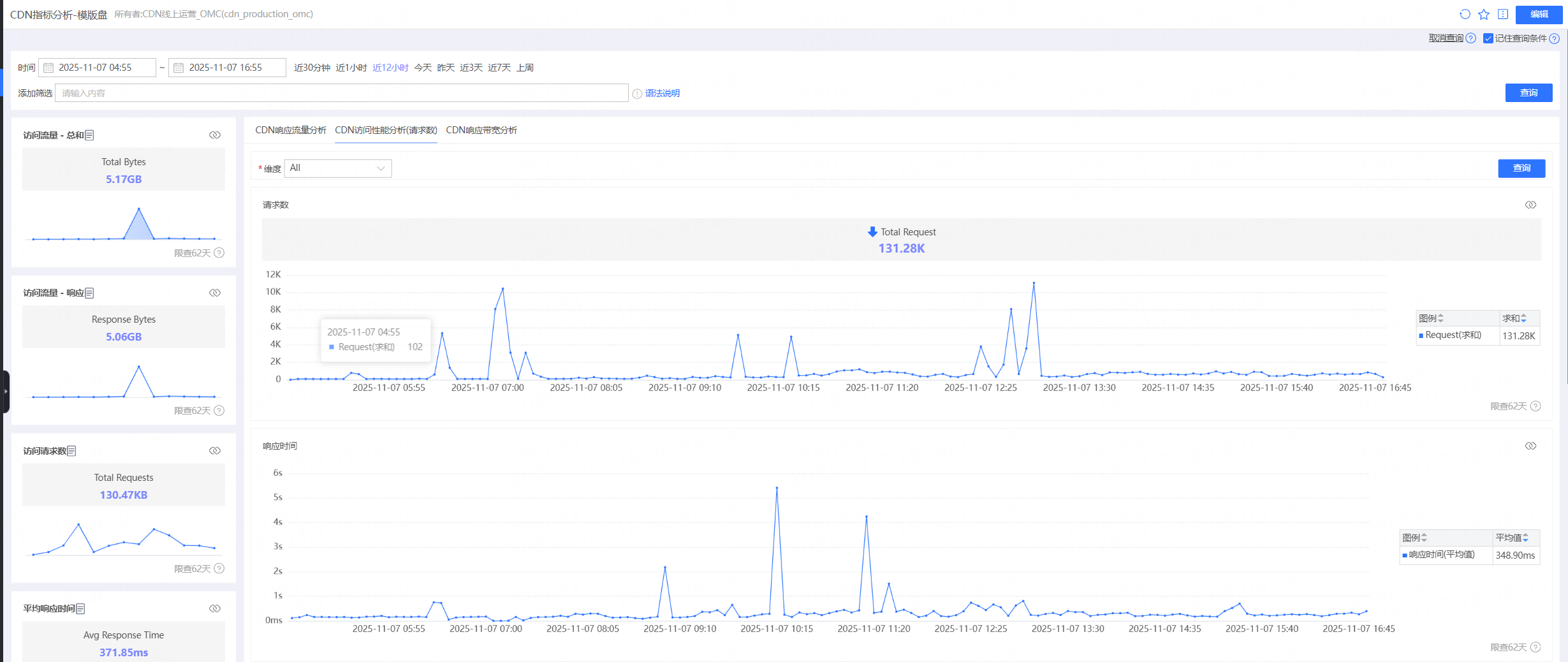
Task: Open the note icon beside 访问流量 - 总和
Action: 90,135
